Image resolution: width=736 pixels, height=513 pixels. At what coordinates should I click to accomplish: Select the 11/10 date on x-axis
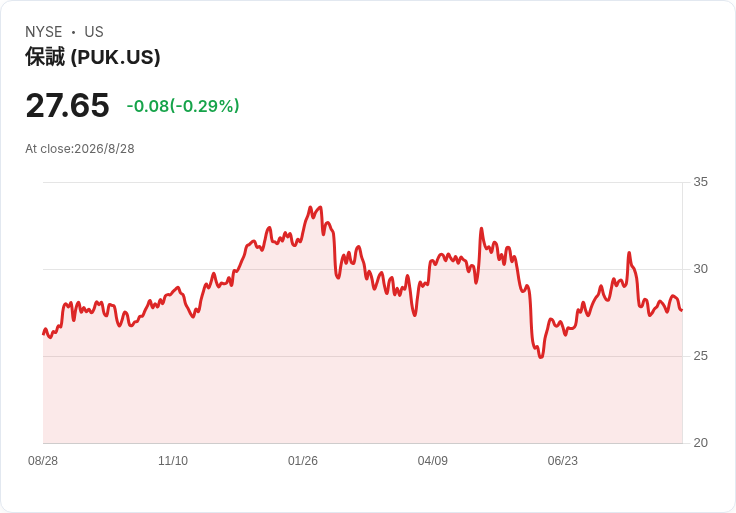point(173,461)
